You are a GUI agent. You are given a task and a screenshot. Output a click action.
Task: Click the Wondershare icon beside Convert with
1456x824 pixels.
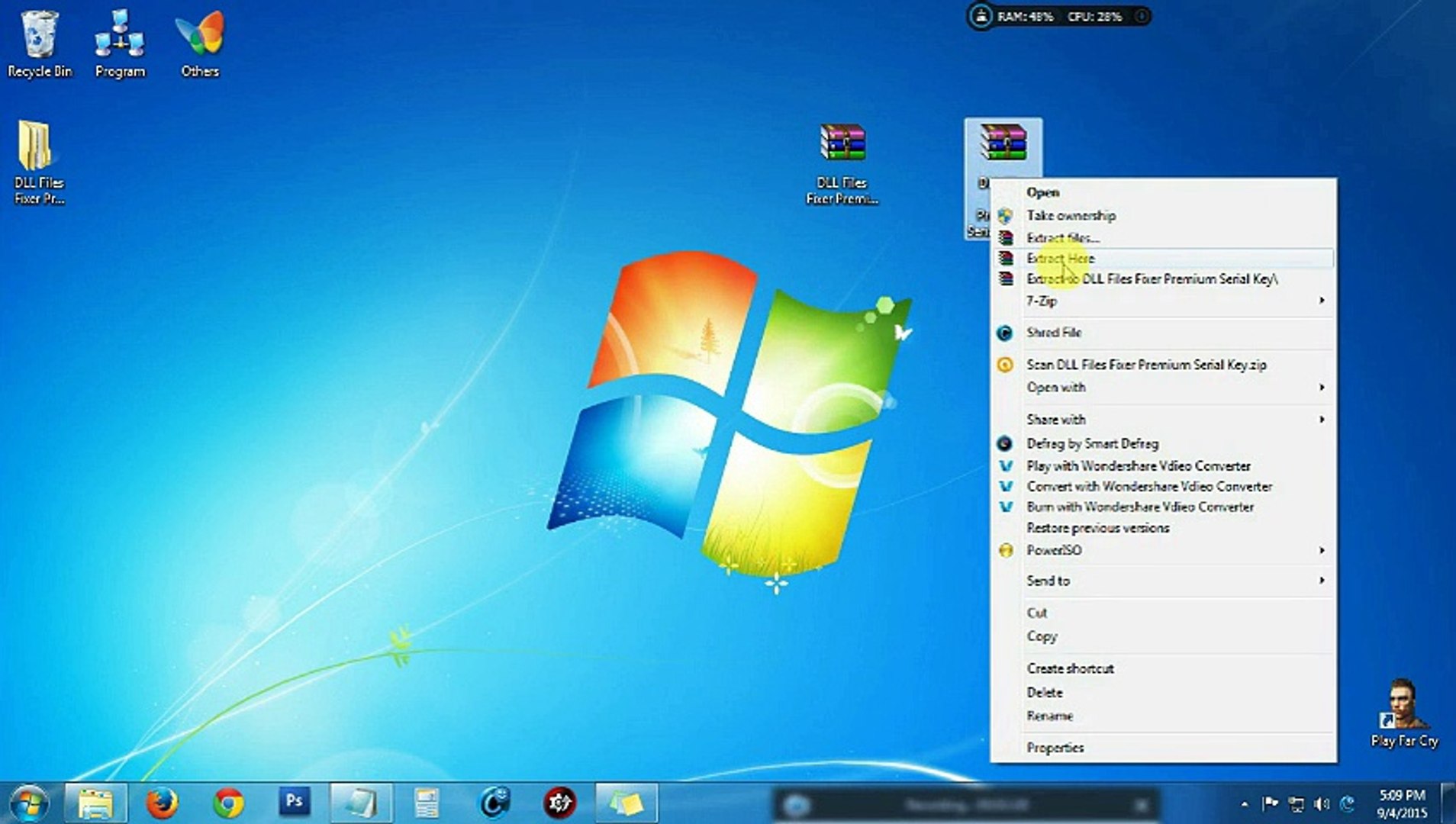1006,487
